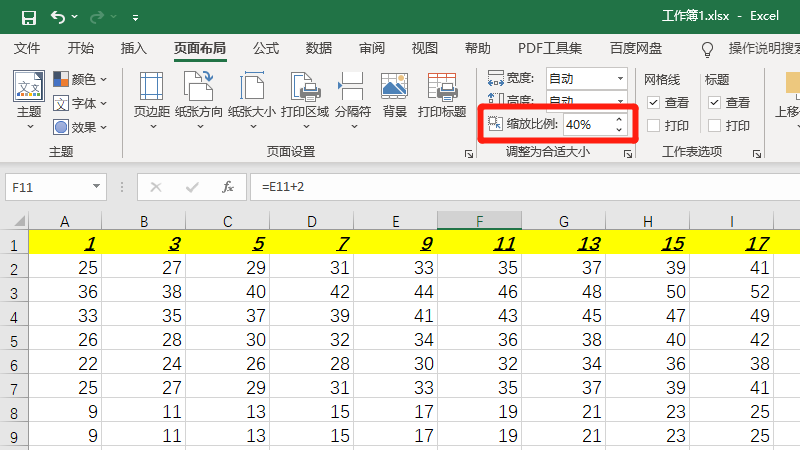Open the 页面设置 dialog launcher
The width and height of the screenshot is (800, 450).
(469, 154)
